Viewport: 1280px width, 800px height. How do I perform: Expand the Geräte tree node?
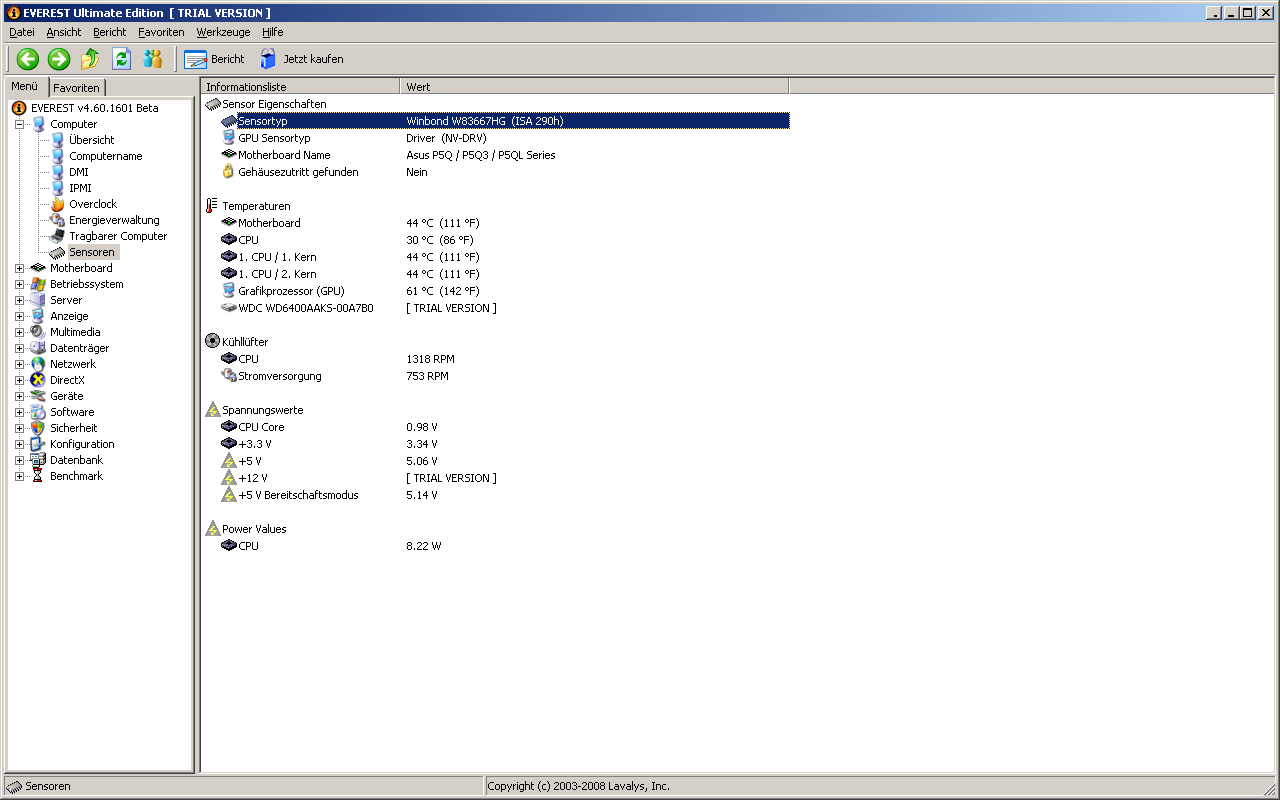[x=19, y=396]
